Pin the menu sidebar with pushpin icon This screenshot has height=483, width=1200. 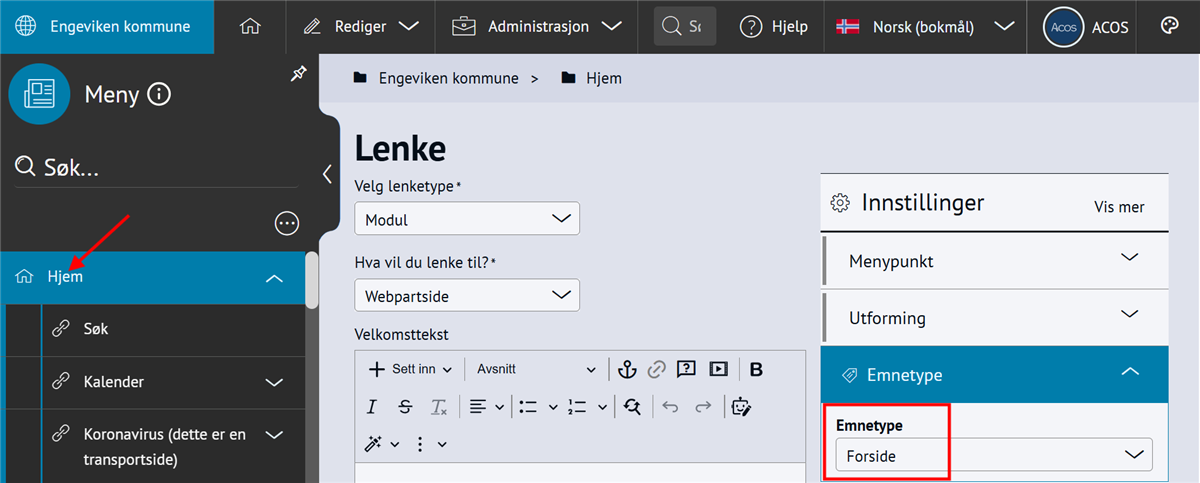coord(298,74)
